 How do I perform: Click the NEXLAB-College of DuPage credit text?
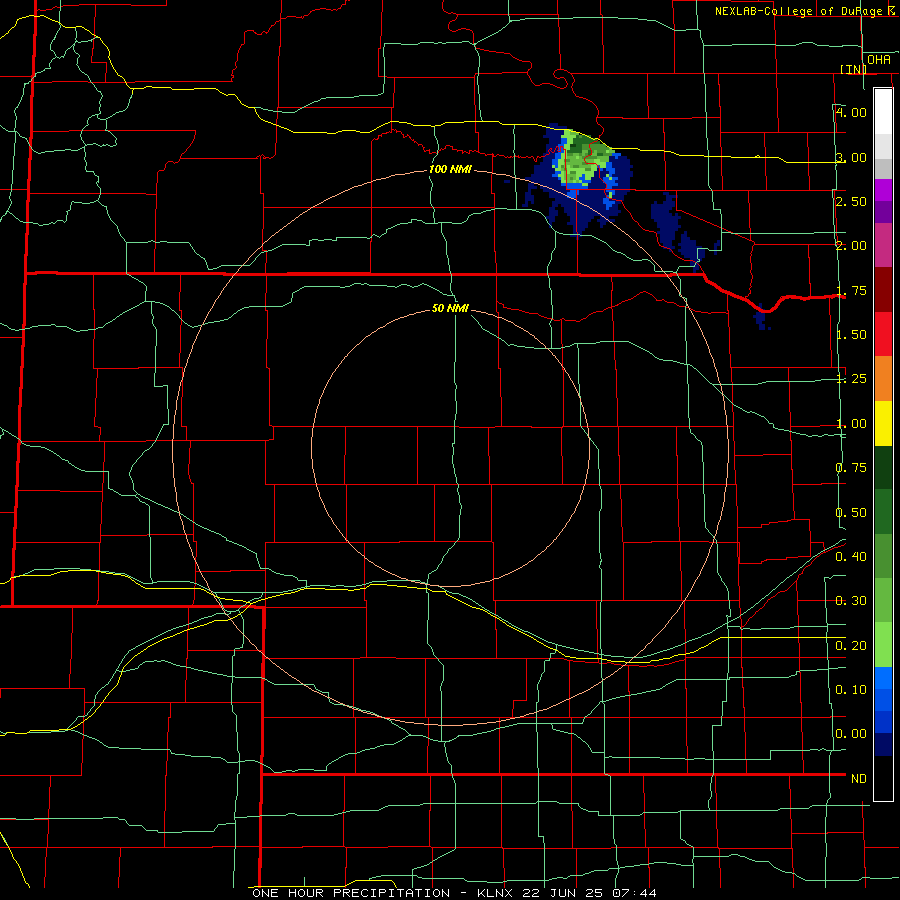point(807,11)
